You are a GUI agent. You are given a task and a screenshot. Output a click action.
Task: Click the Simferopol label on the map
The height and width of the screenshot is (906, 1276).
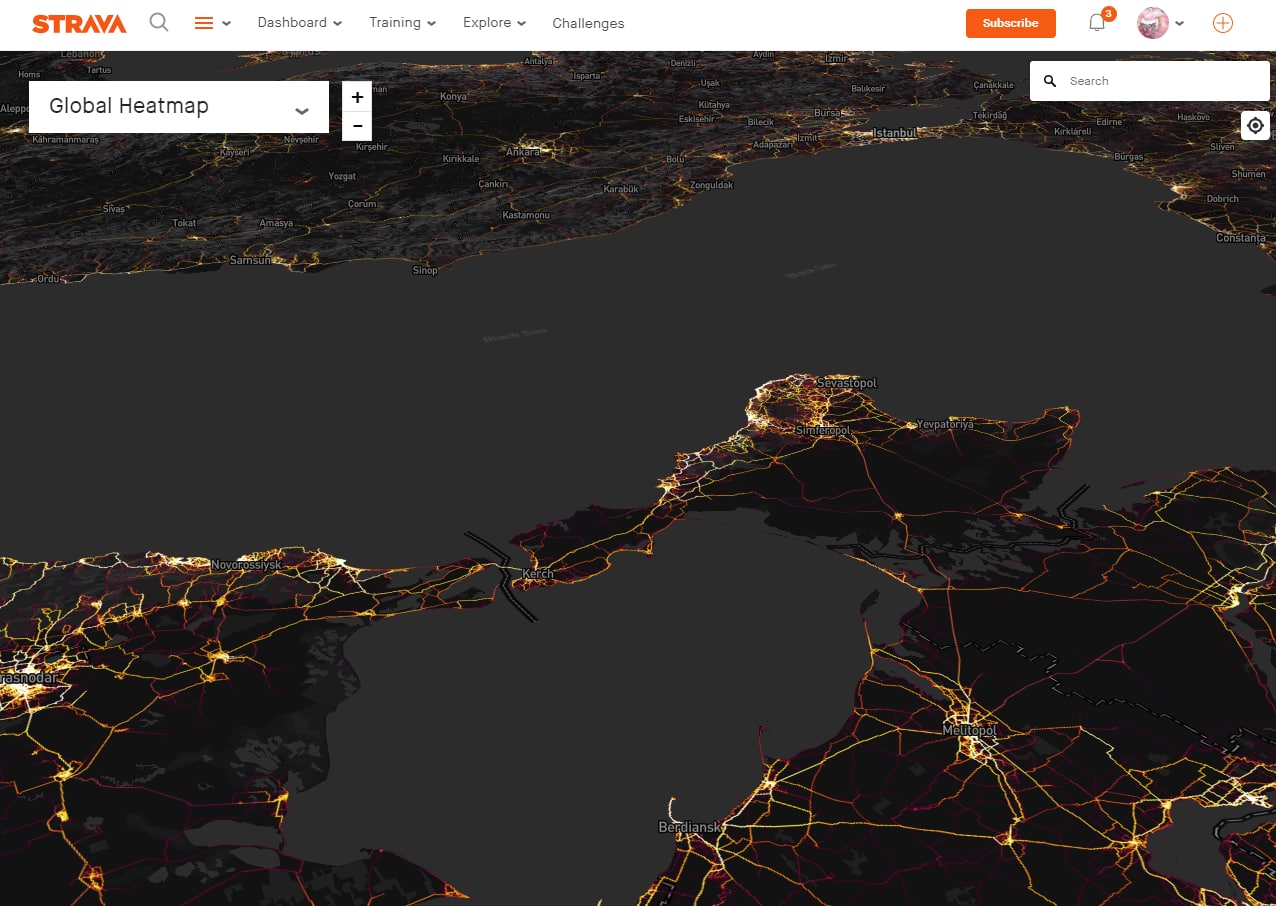823,430
